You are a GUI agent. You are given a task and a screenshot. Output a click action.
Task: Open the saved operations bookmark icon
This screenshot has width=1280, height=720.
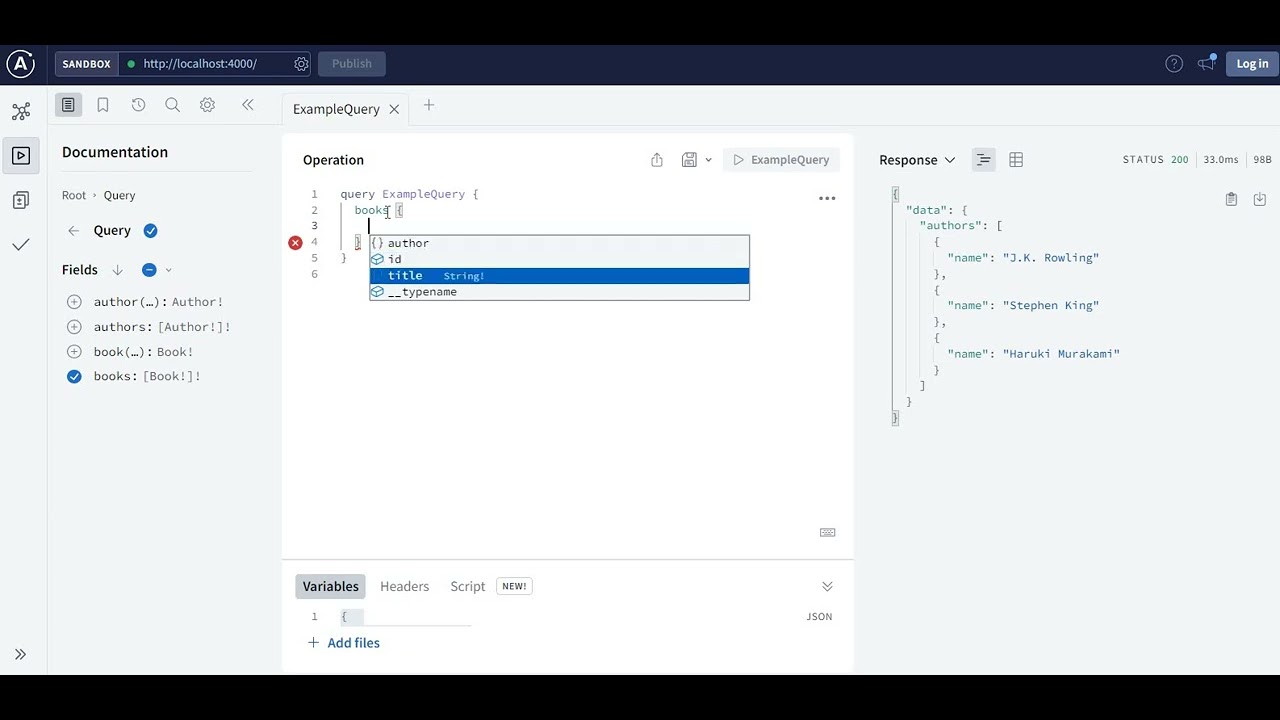coord(103,105)
